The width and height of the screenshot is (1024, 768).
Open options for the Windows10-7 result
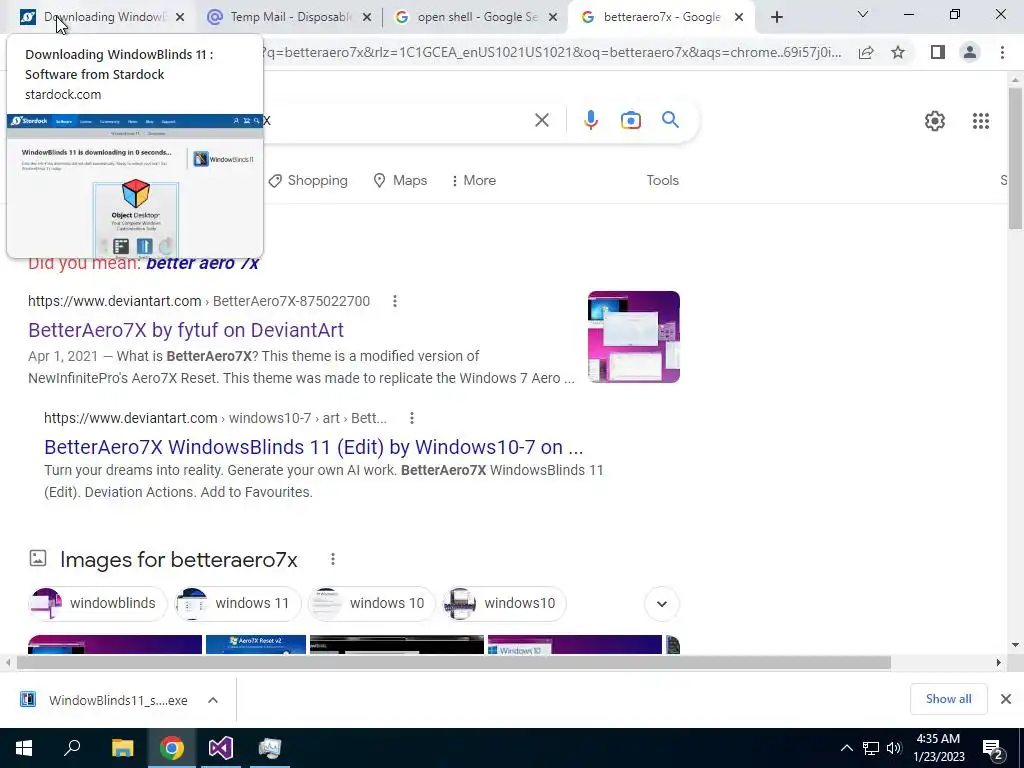[411, 418]
